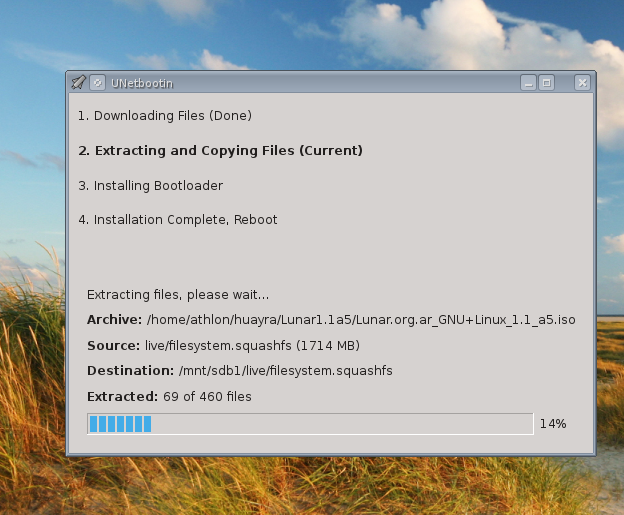Click the Extracted 69 of 460 files line
This screenshot has width=624, height=515.
point(169,397)
